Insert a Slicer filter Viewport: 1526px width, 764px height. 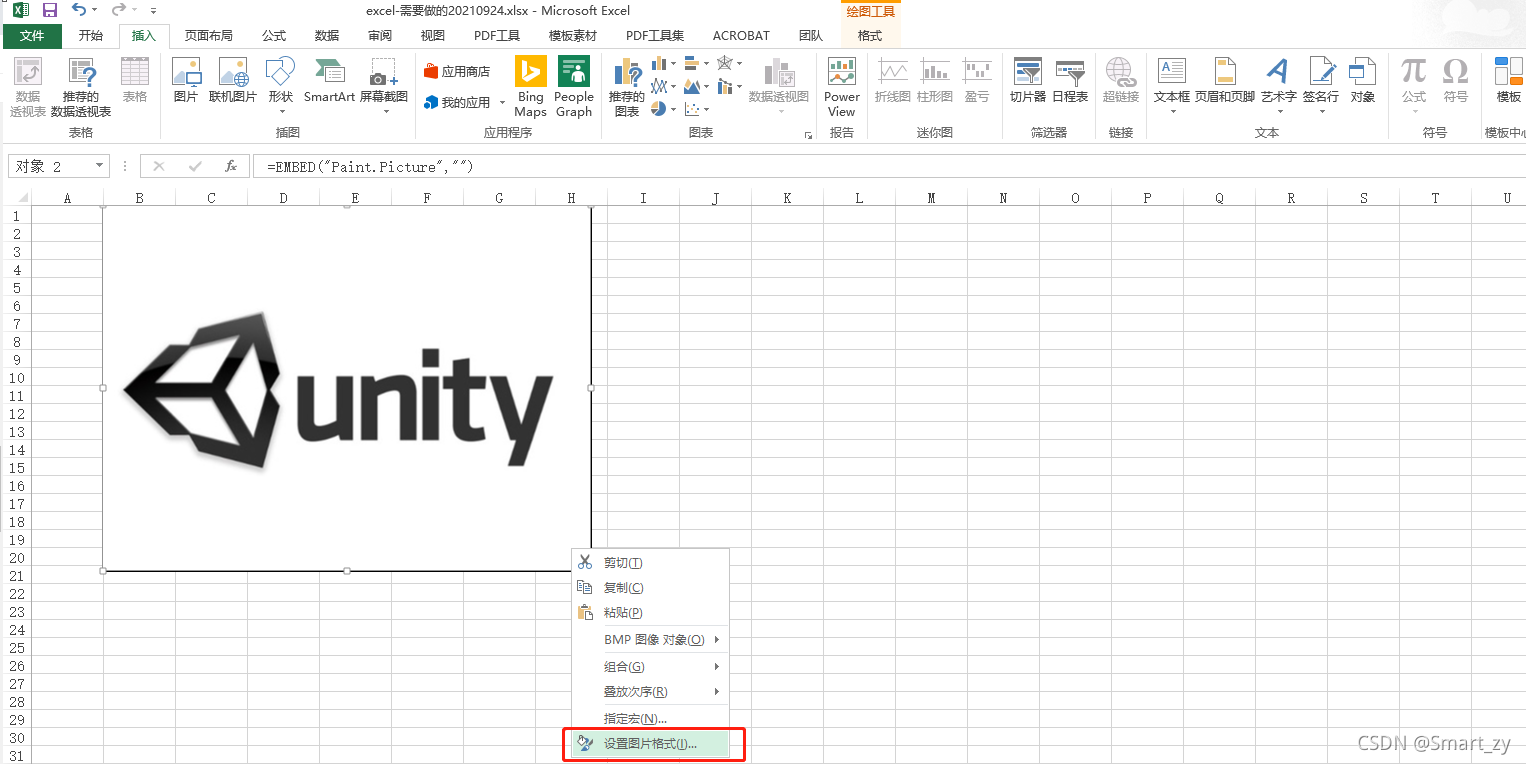(x=1028, y=80)
